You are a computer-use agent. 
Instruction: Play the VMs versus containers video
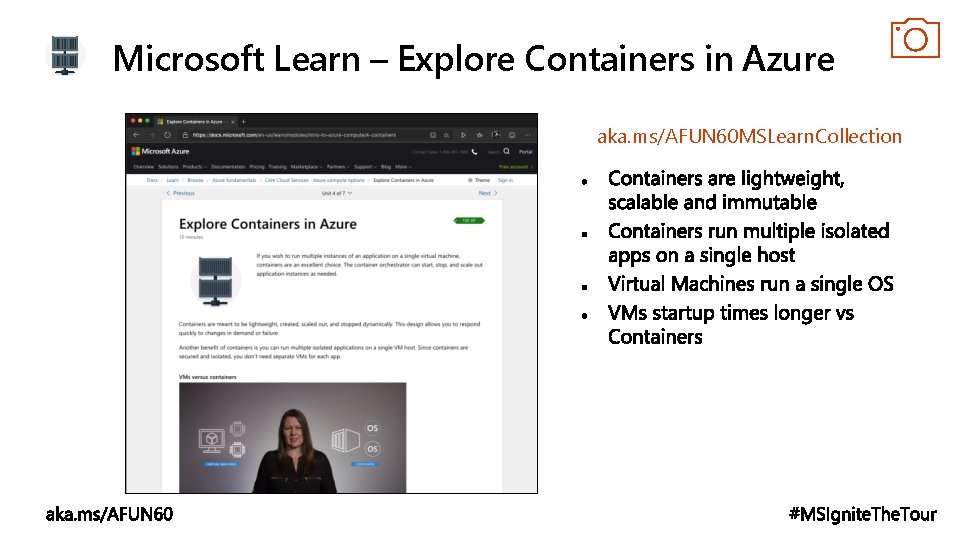tap(293, 438)
